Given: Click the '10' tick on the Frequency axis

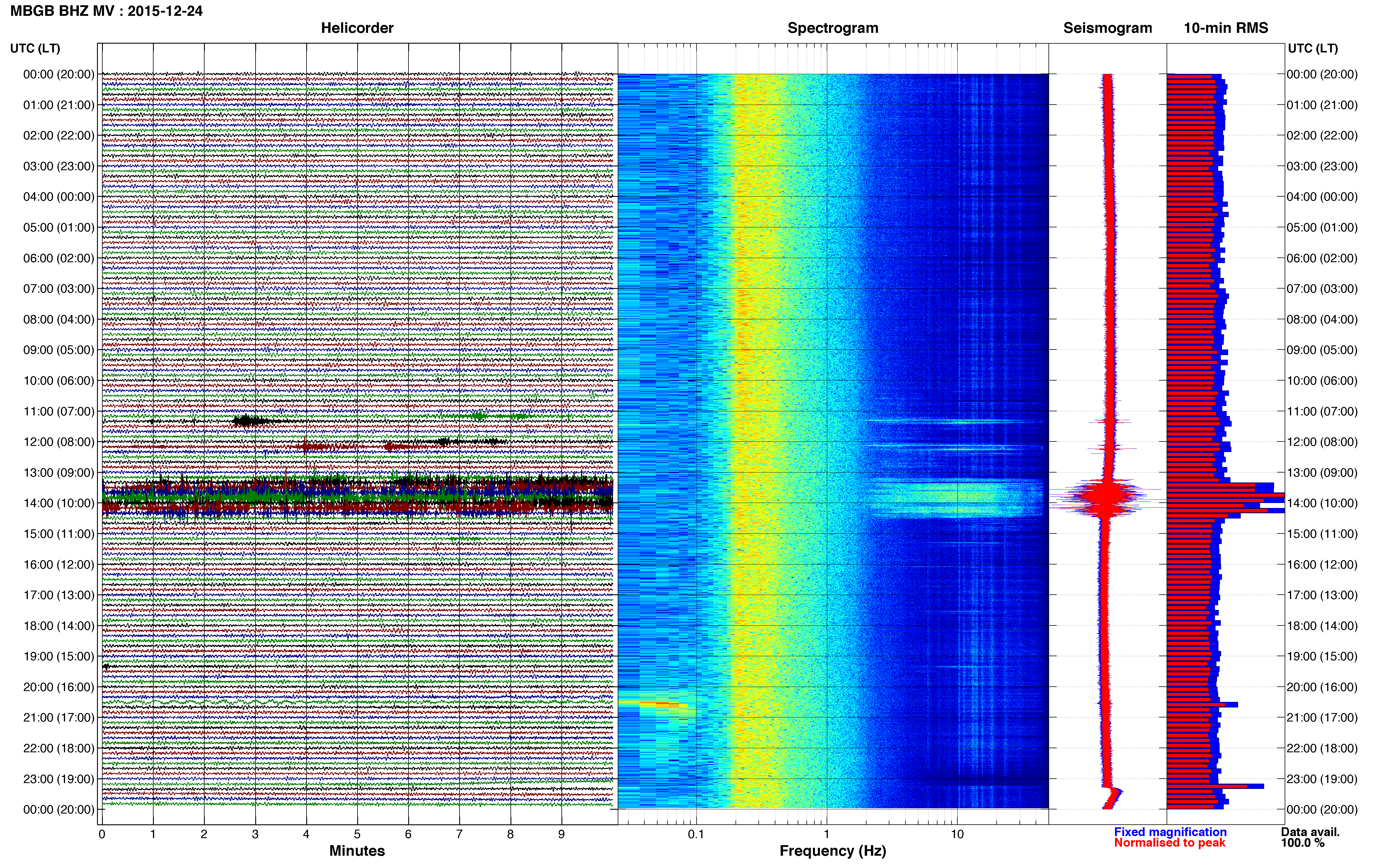Looking at the screenshot, I should 957,834.
